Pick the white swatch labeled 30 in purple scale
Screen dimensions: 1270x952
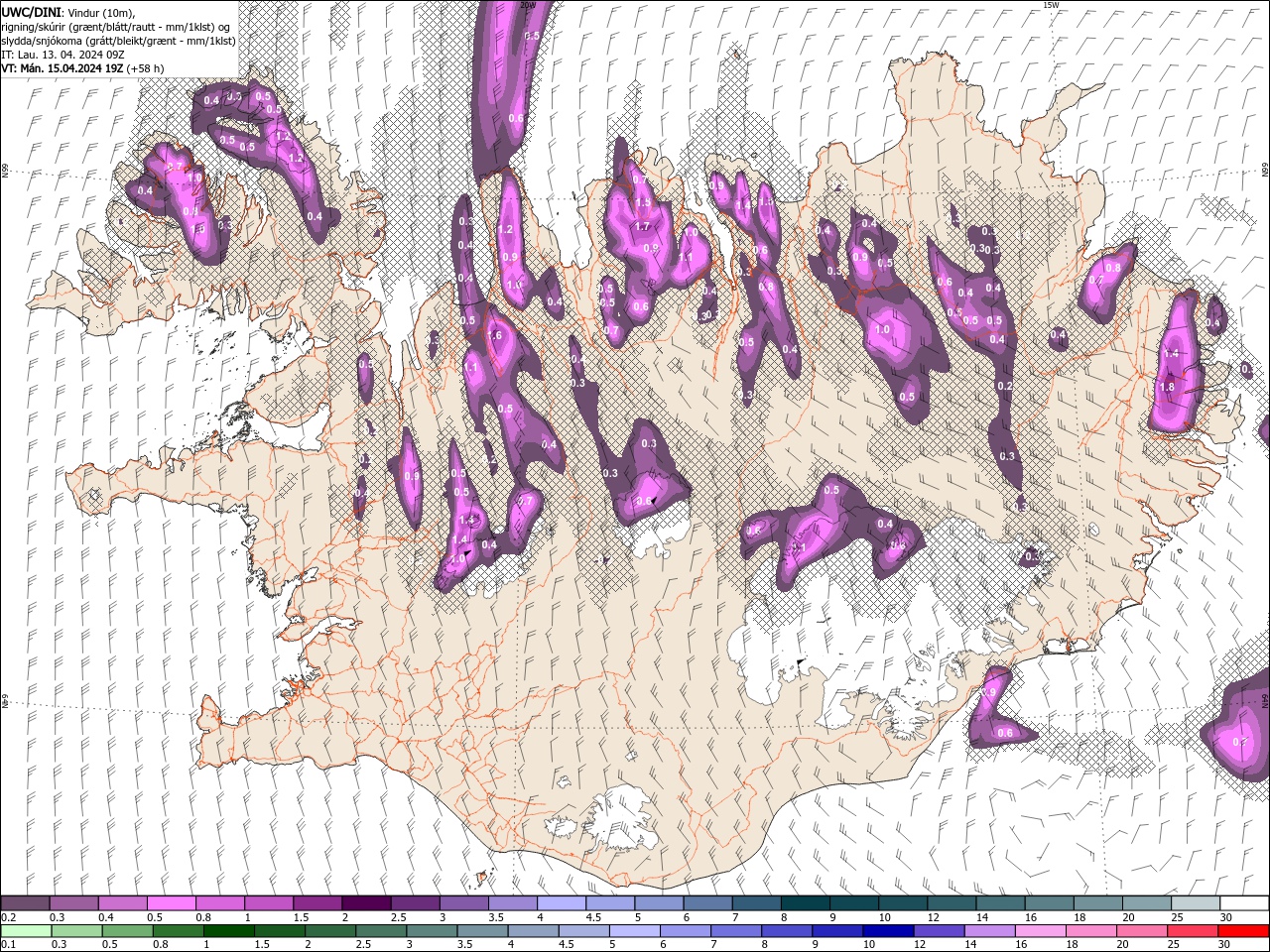(1243, 902)
